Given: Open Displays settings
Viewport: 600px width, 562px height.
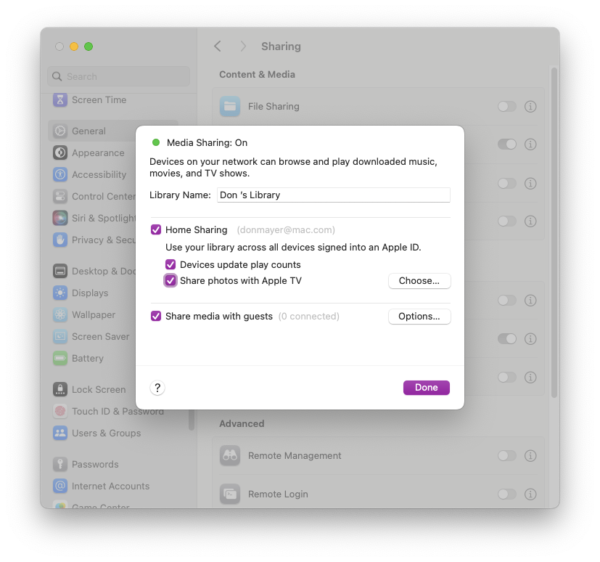Looking at the screenshot, I should point(81,293).
